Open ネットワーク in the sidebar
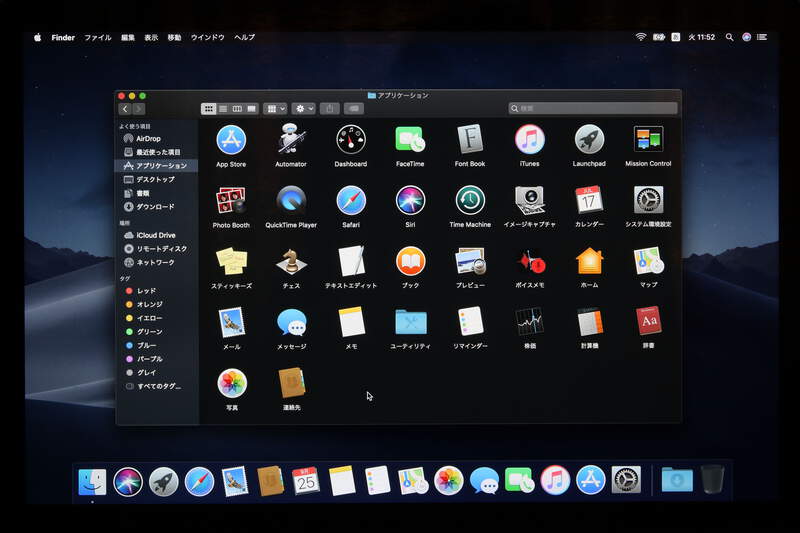The width and height of the screenshot is (800, 533). coord(157,262)
